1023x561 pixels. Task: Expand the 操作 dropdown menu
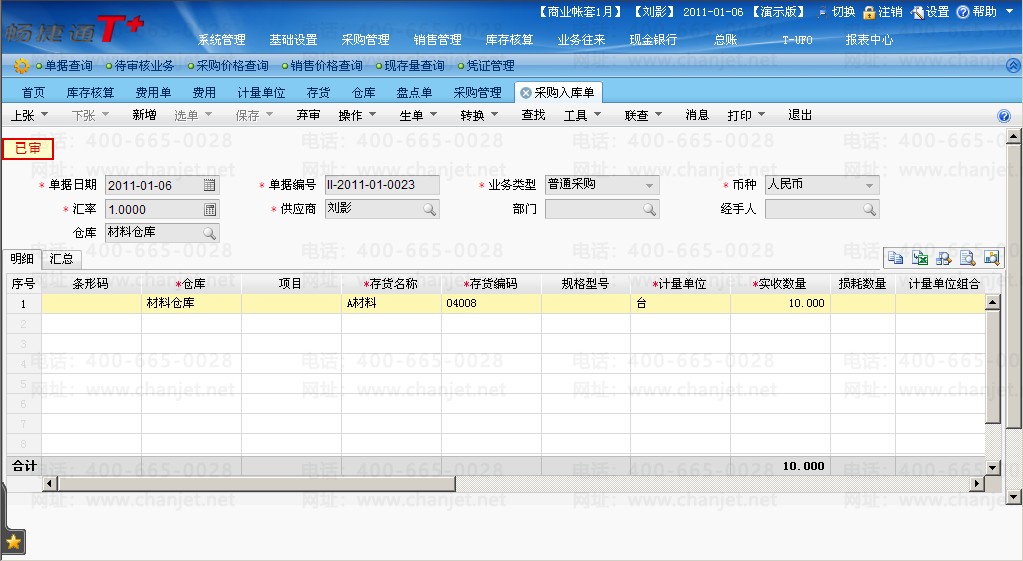(x=372, y=115)
